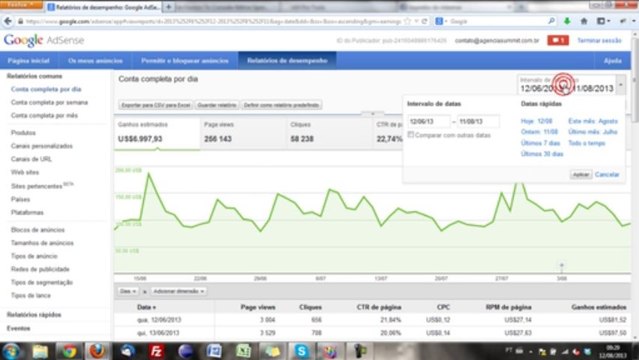Image resolution: width=639 pixels, height=360 pixels.
Task: Check 'Comparar com outras datas' checkbox
Action: tap(411, 135)
